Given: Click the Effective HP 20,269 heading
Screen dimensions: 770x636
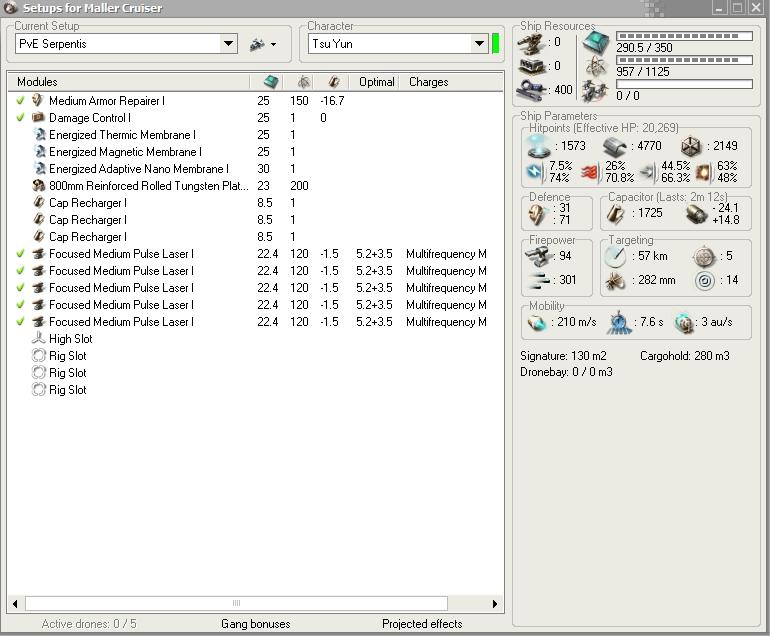Looking at the screenshot, I should 604,128.
